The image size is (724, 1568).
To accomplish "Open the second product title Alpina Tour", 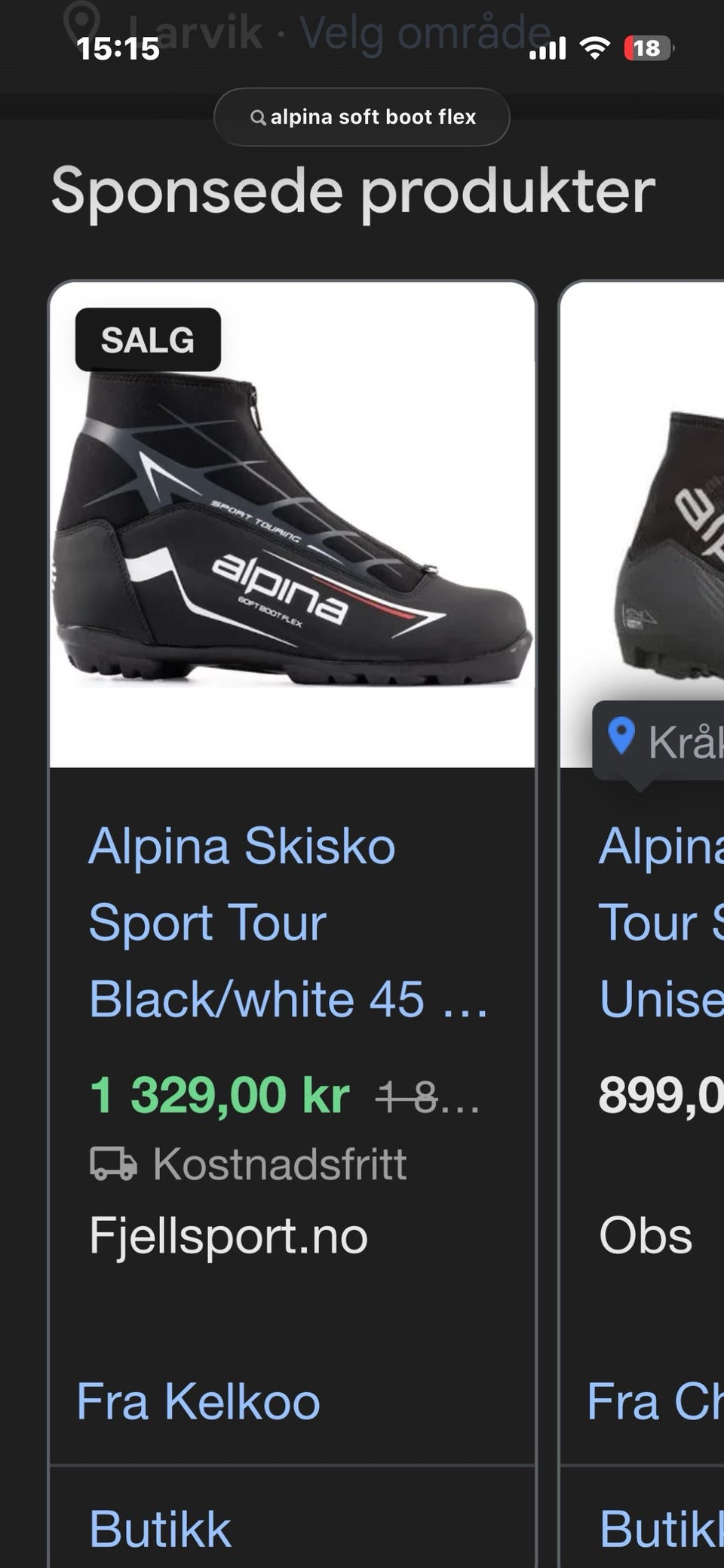I will 661,922.
